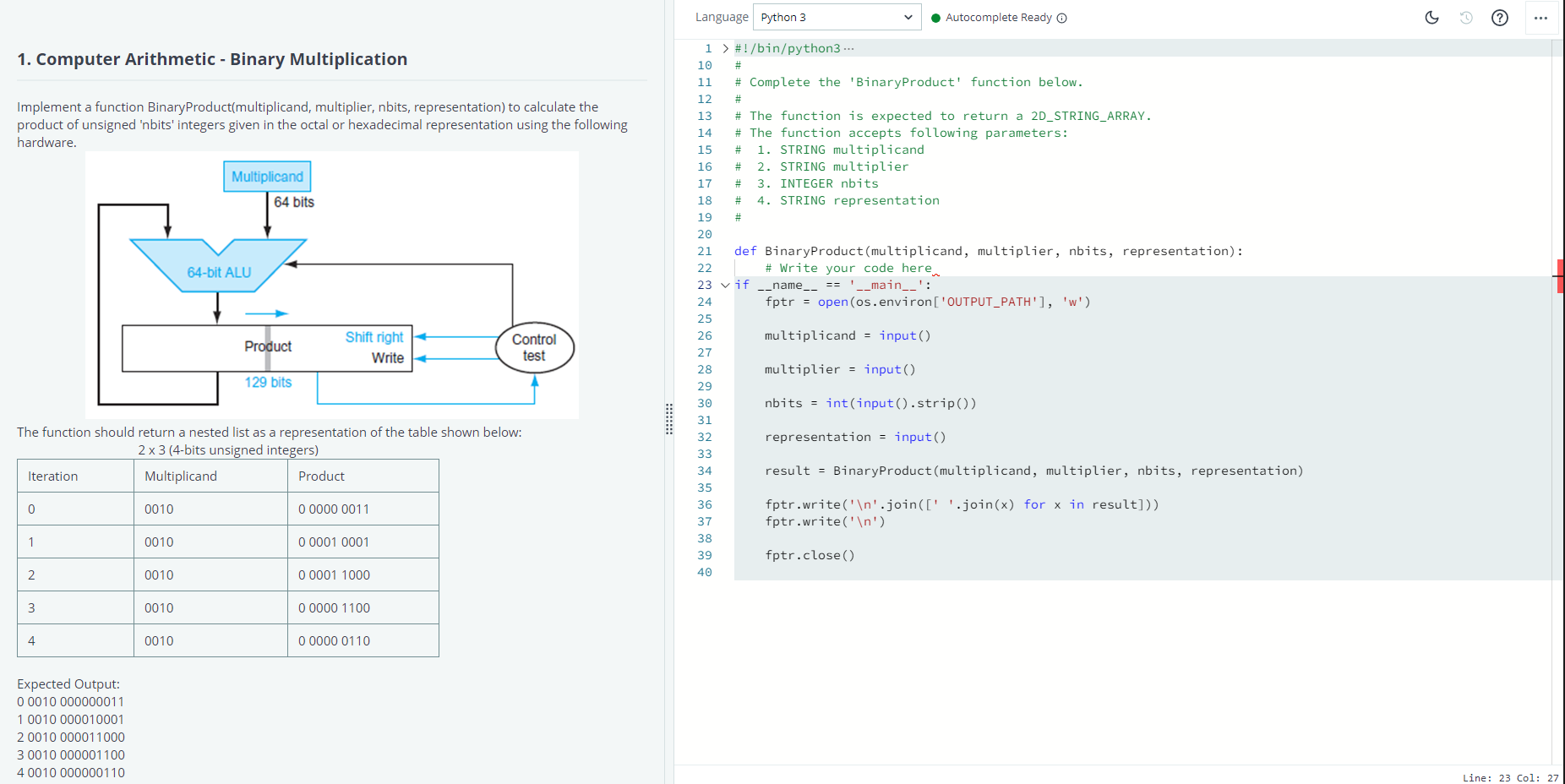
Task: Click the editor vertical scrollbar red marker
Action: [1560, 276]
